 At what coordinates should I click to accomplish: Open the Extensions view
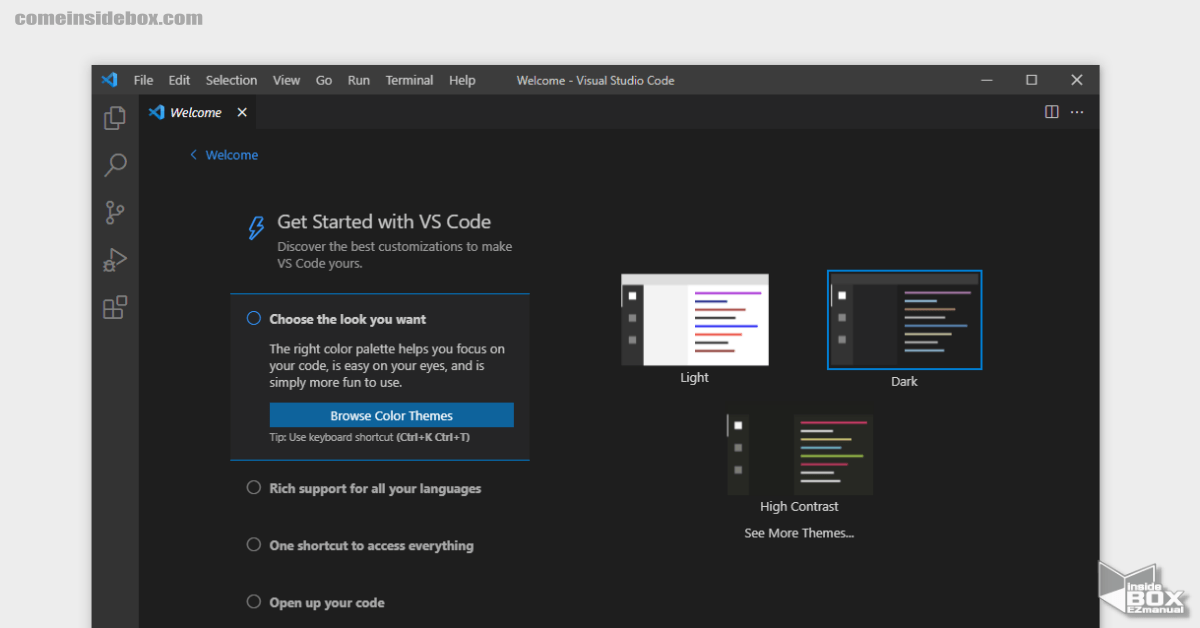coord(115,307)
